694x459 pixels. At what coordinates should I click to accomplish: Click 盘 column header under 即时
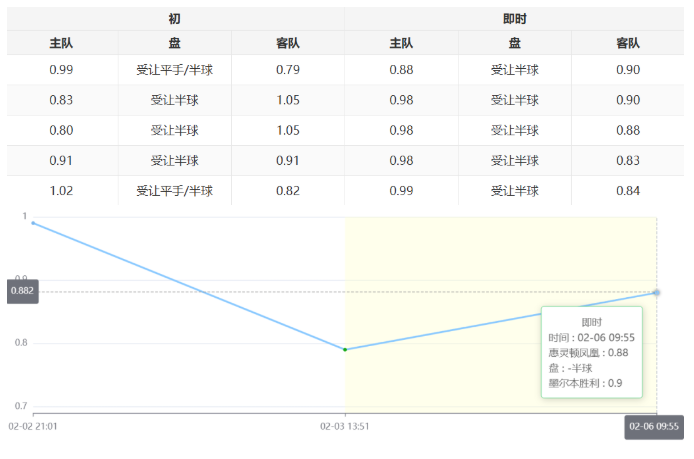click(514, 43)
